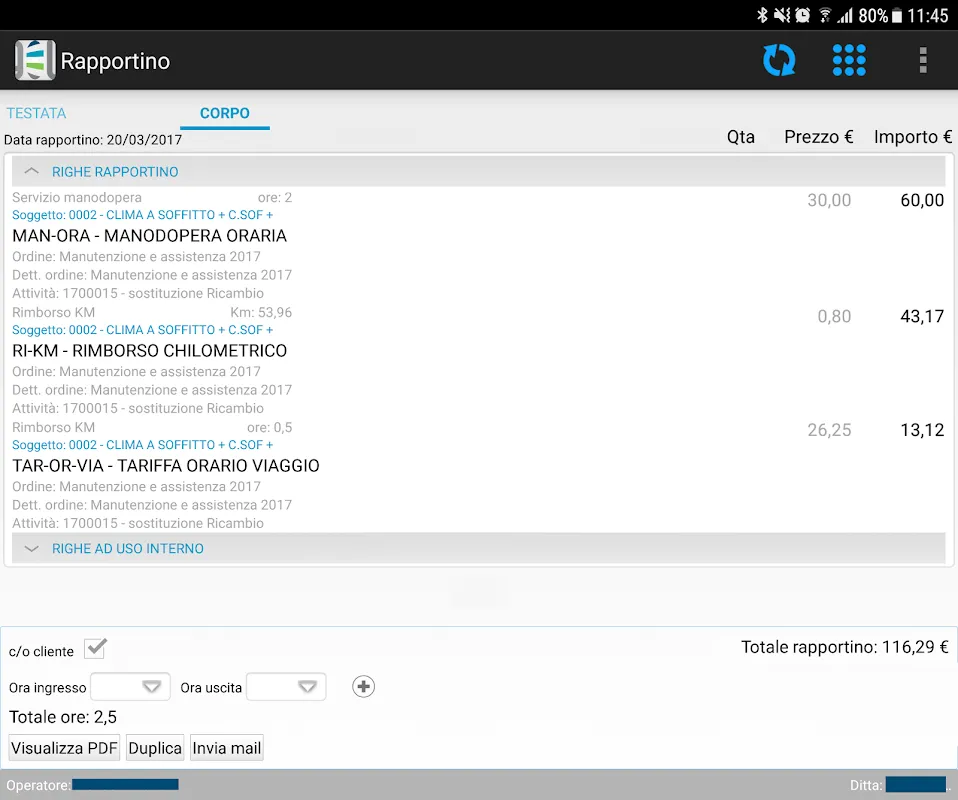Expand the RIGHE AD USO INTERNO section
958x800 pixels.
point(32,548)
